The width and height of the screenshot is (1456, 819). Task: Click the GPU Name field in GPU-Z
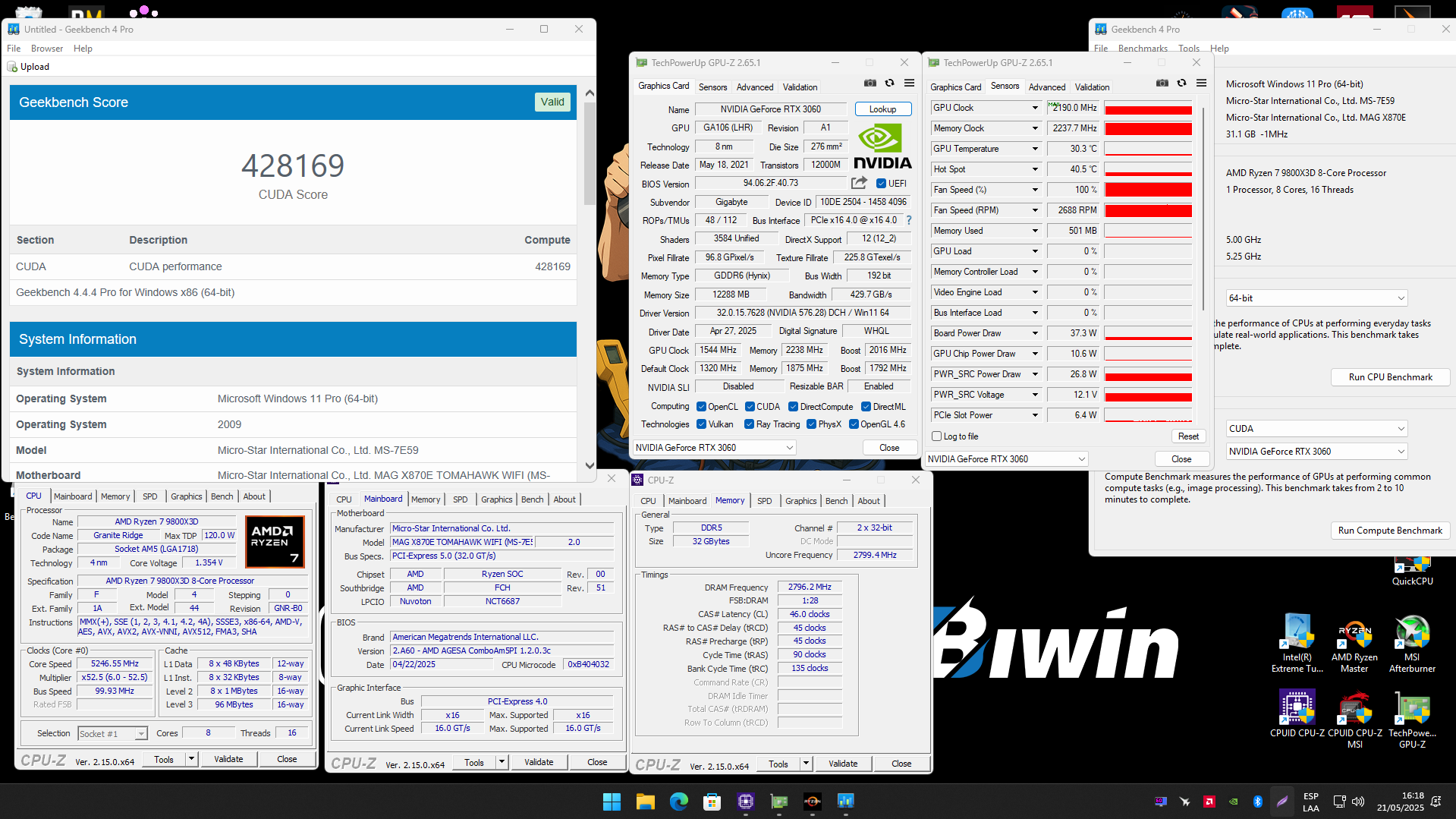tap(770, 109)
